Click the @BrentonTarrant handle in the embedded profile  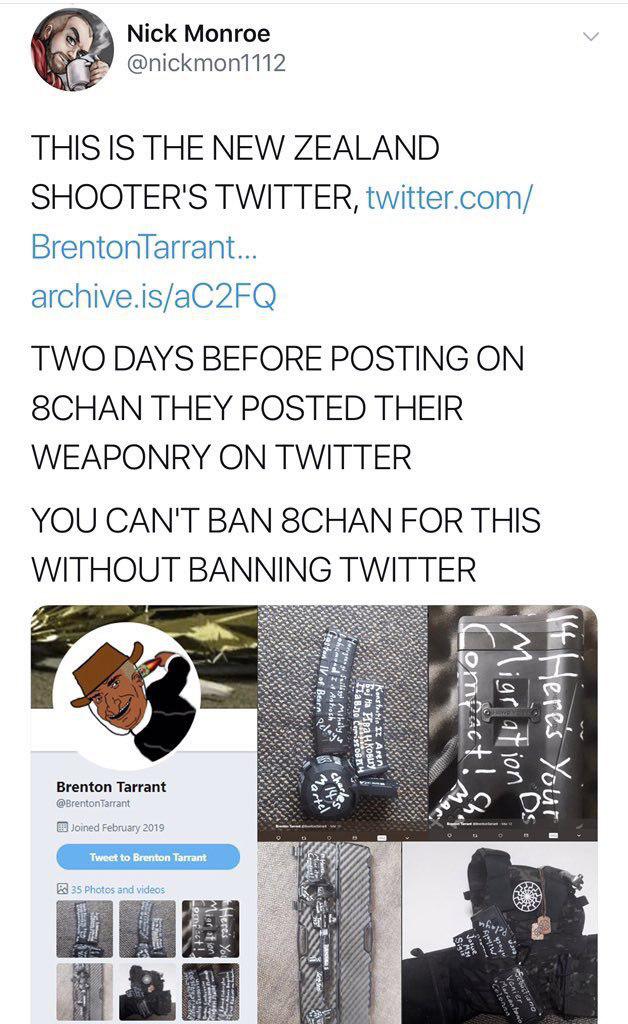[93, 803]
